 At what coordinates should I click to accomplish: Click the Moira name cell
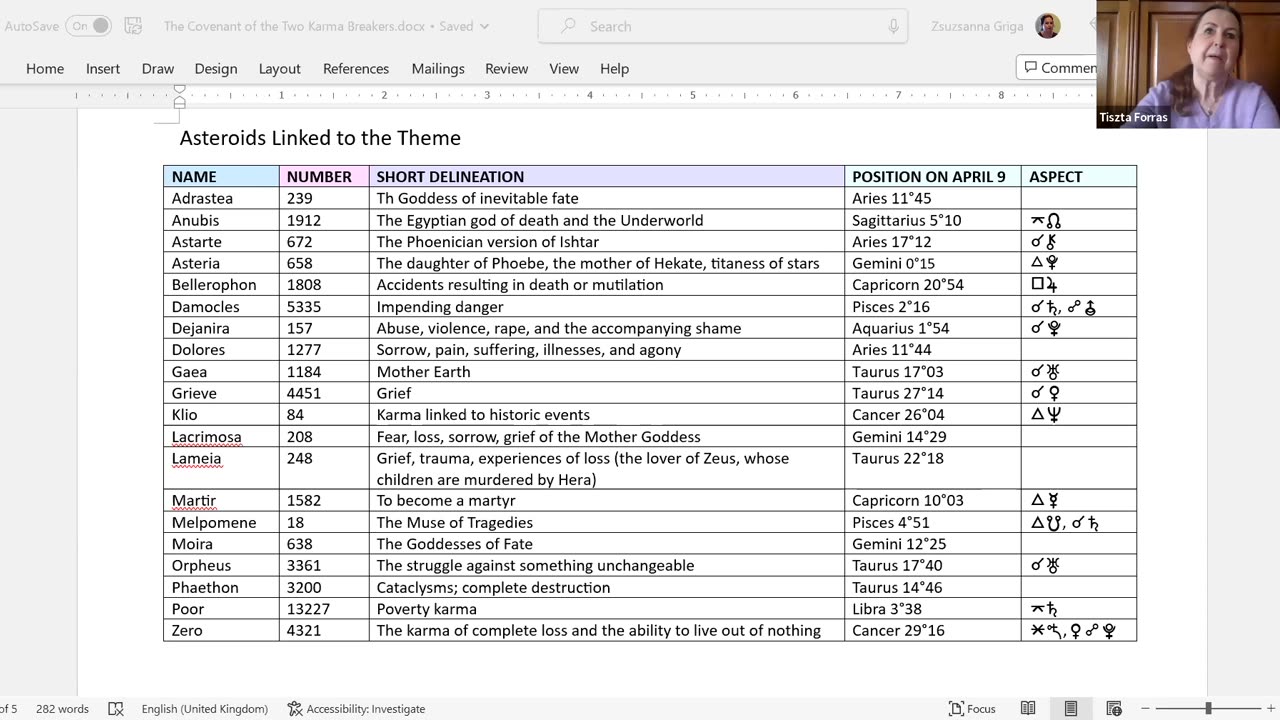[x=221, y=544]
